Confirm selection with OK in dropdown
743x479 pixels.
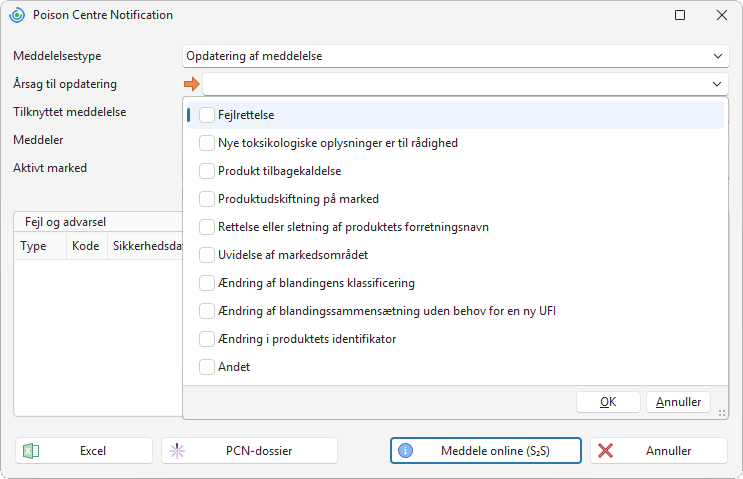(x=608, y=402)
